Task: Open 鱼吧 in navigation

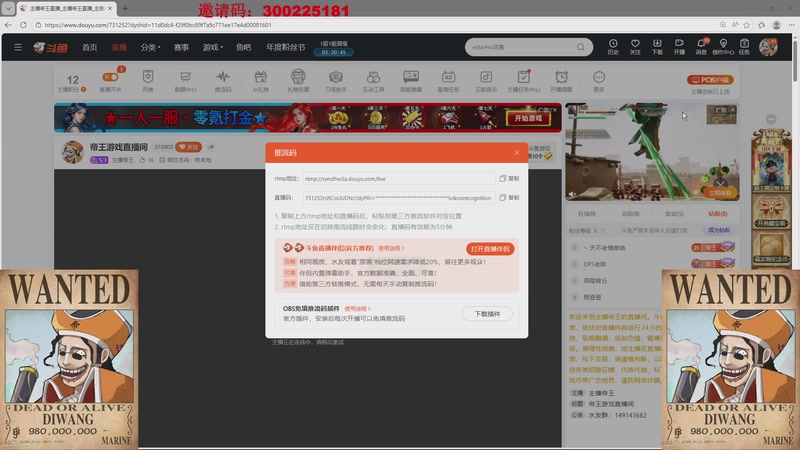Action: pos(243,47)
